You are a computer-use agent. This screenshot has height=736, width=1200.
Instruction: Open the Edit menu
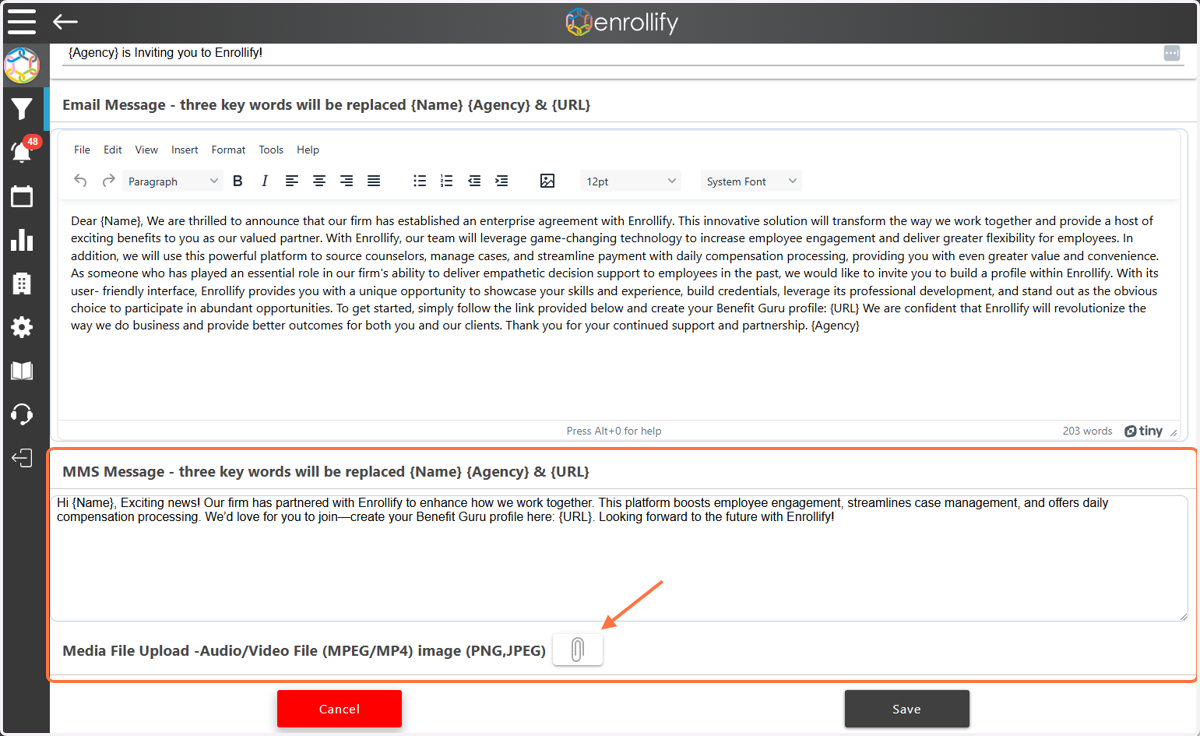[x=113, y=150]
